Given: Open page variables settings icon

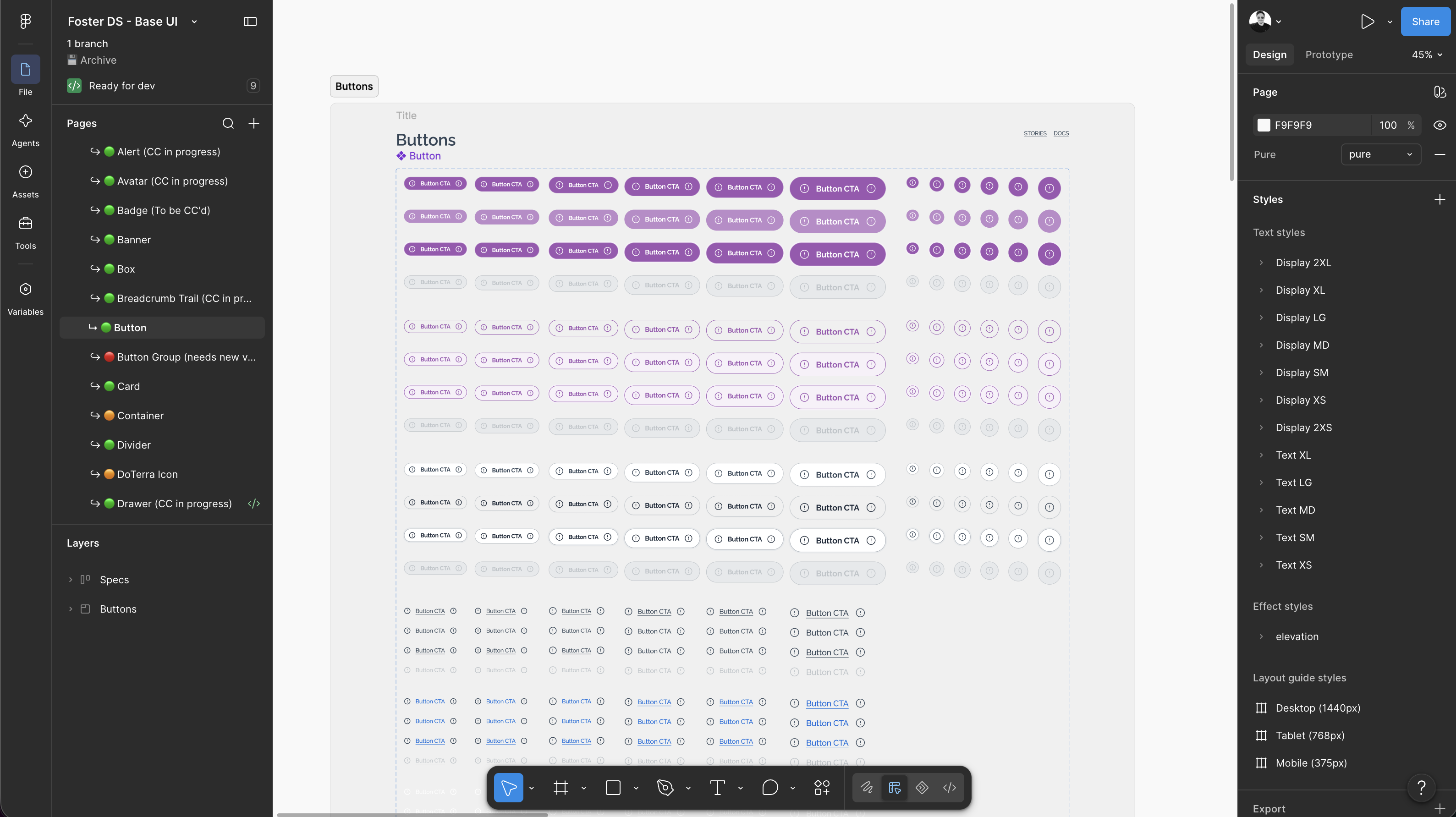Looking at the screenshot, I should (x=1440, y=92).
